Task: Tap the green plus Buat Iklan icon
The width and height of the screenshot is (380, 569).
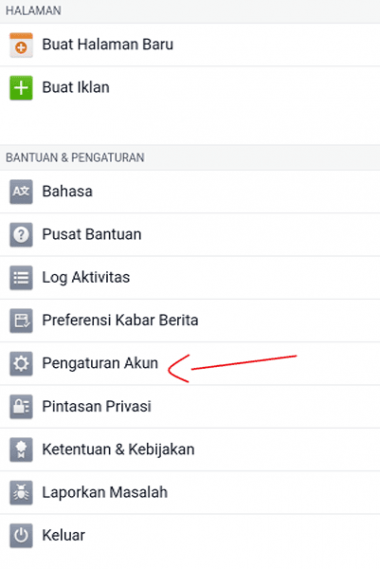Action: (x=21, y=88)
